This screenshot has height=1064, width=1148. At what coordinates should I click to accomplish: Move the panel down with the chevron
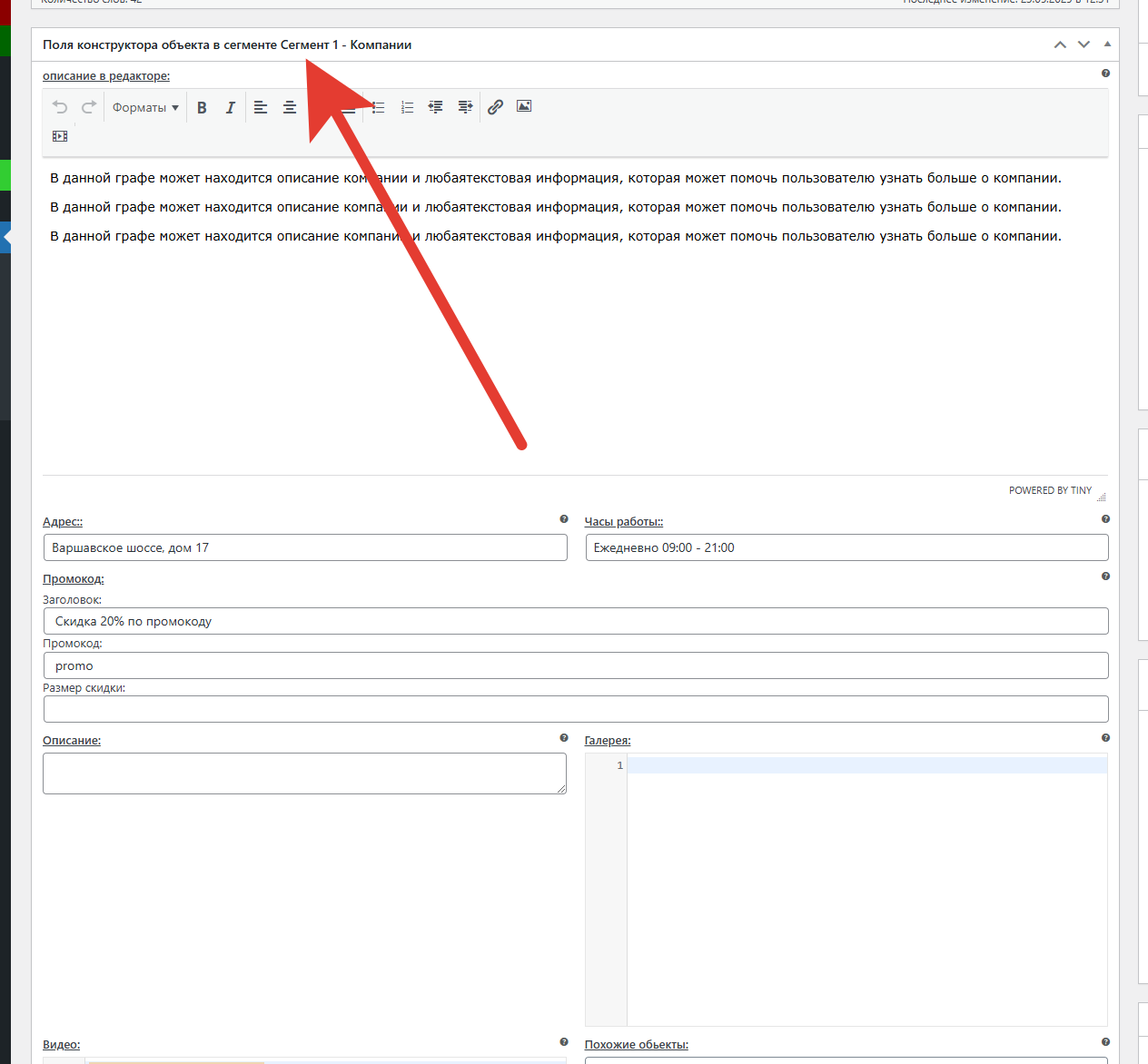[1084, 44]
